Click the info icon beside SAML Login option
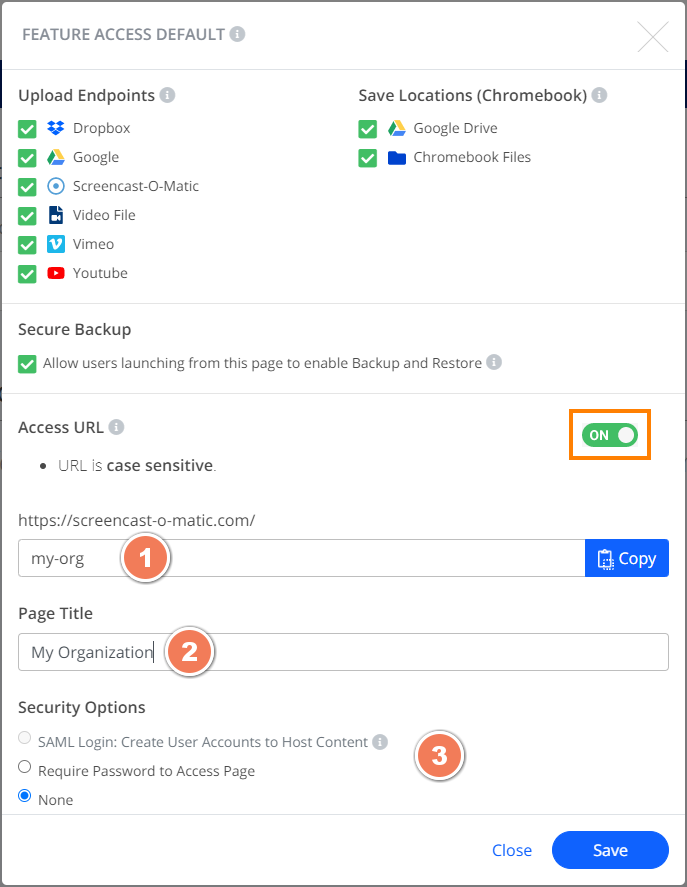 click(x=380, y=742)
